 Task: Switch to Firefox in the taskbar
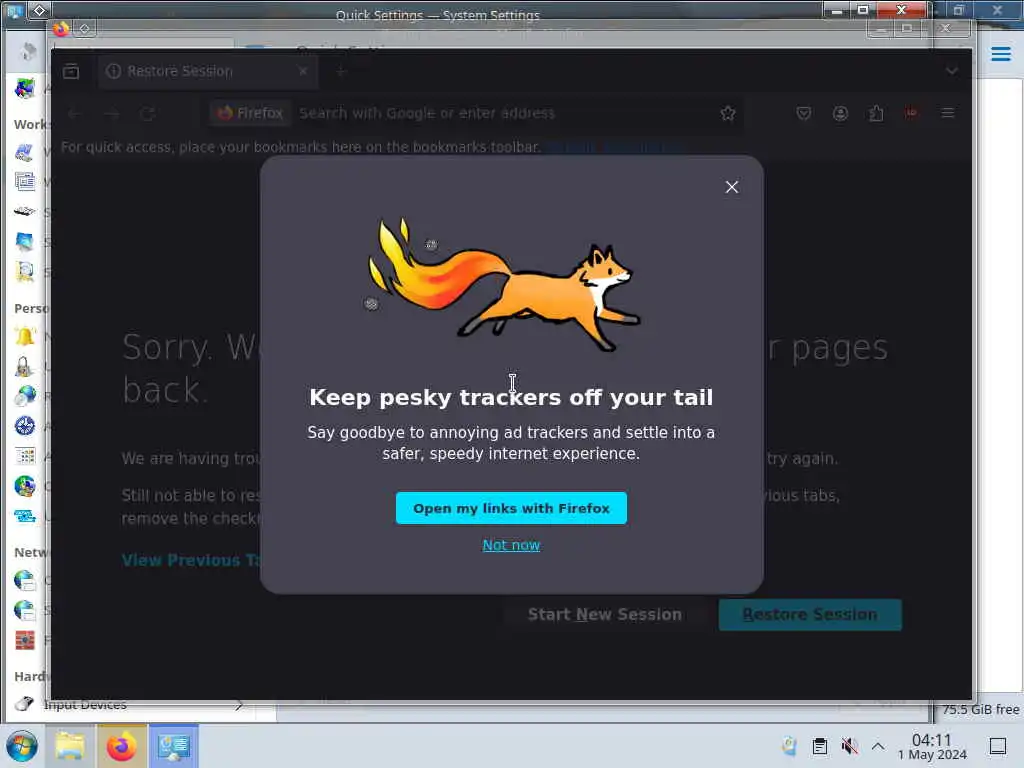(121, 746)
